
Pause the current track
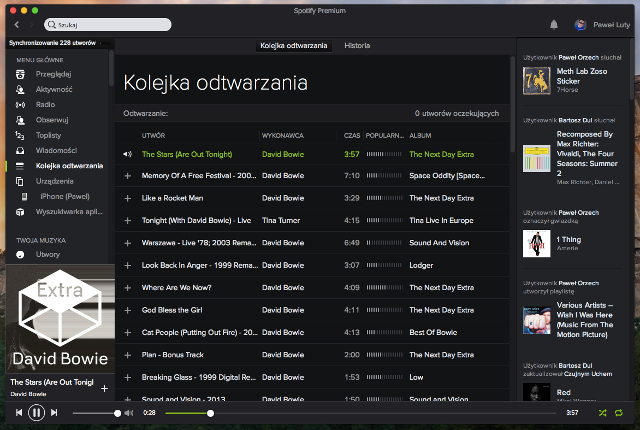[36, 413]
